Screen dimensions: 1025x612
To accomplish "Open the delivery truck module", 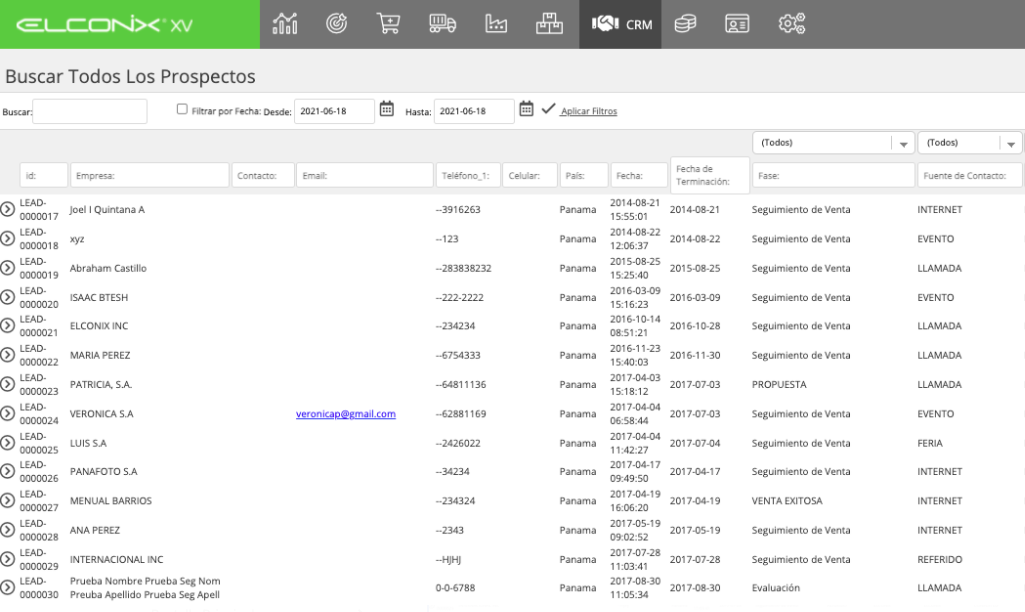I will (443, 24).
